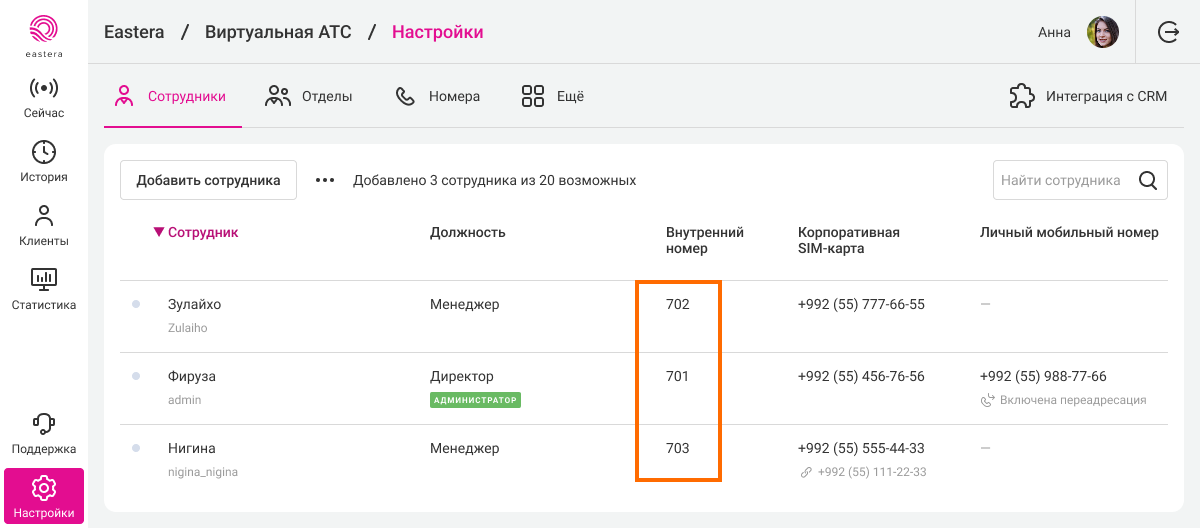Screen dimensions: 1200x528
Task: Sort by the Сотрудник column arrow
Action: pyautogui.click(x=158, y=232)
